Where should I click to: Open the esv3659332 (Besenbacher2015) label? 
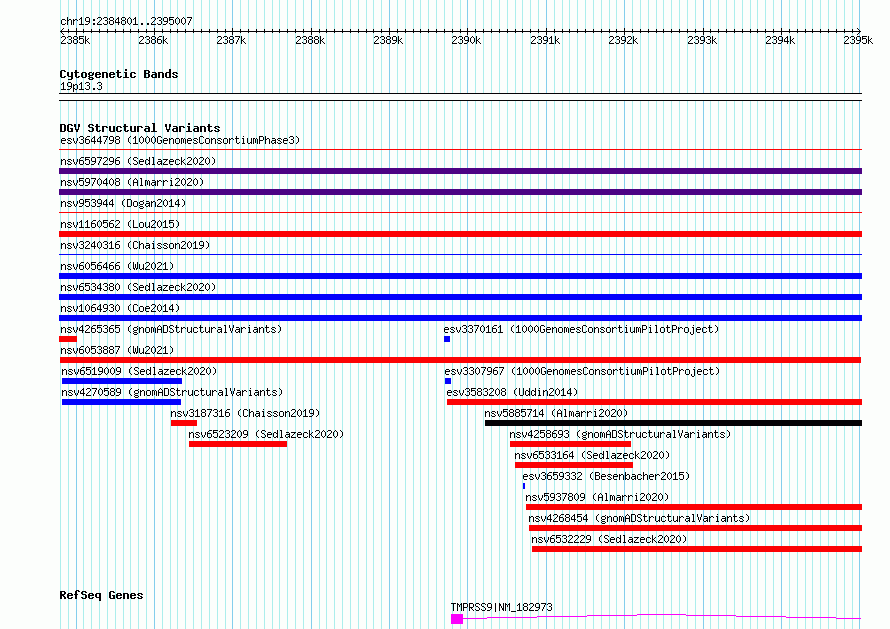tap(606, 476)
